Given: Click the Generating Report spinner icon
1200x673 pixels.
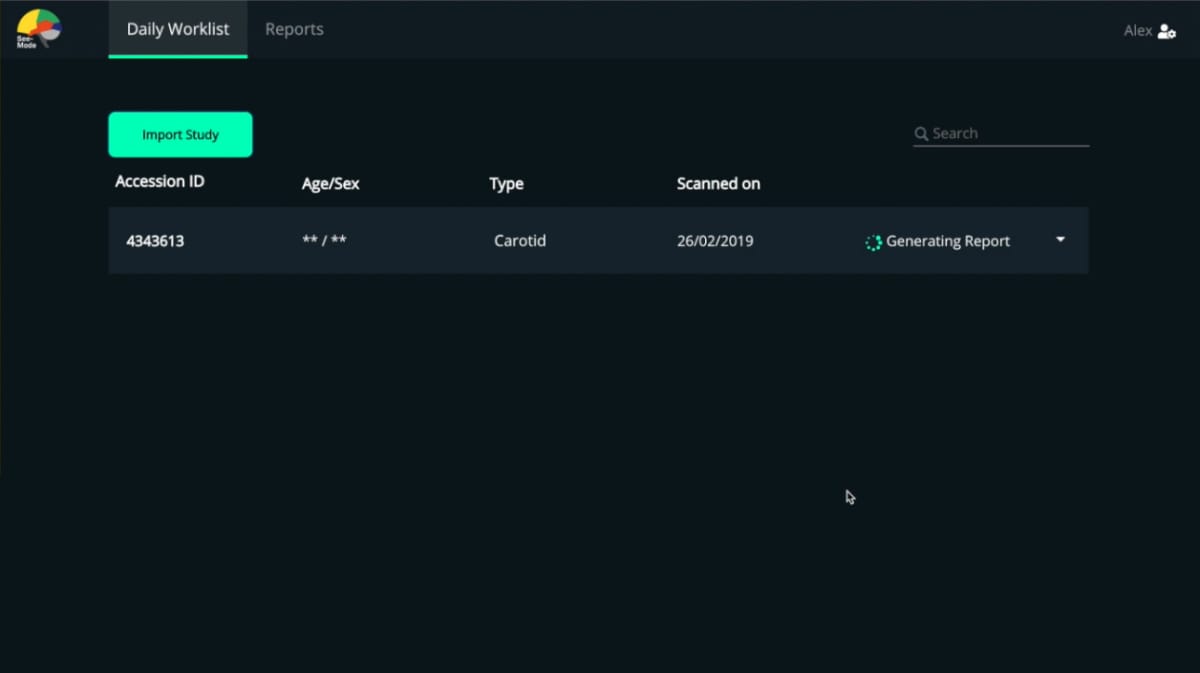Looking at the screenshot, I should [x=873, y=242].
